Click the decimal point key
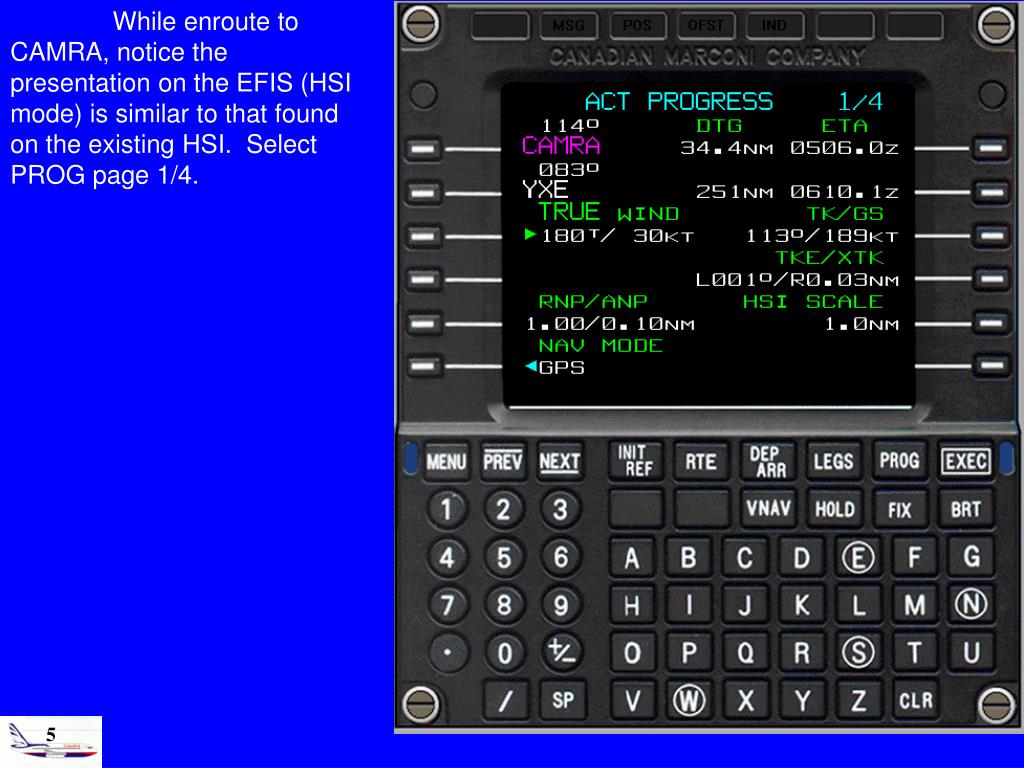This screenshot has width=1024, height=768. [x=447, y=652]
